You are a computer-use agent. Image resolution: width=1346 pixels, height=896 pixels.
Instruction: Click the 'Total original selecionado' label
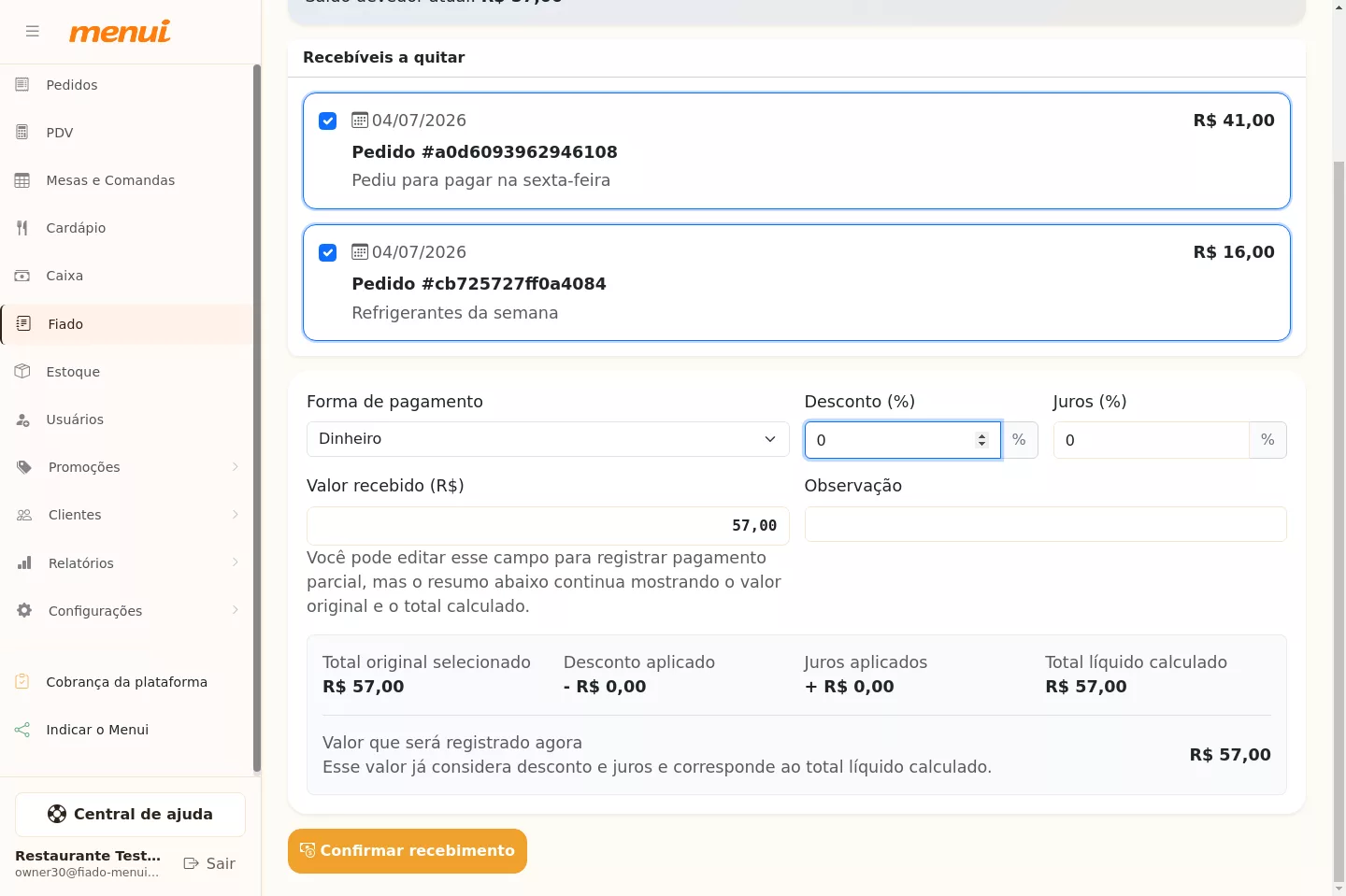point(426,662)
